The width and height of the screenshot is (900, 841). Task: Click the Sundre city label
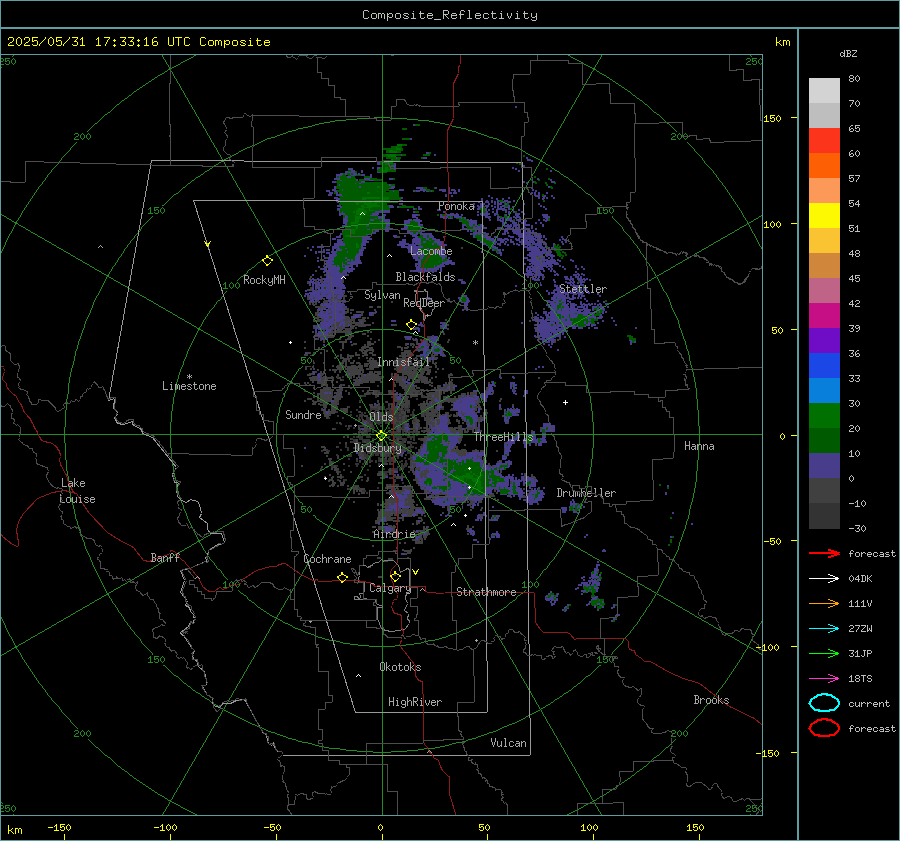303,415
